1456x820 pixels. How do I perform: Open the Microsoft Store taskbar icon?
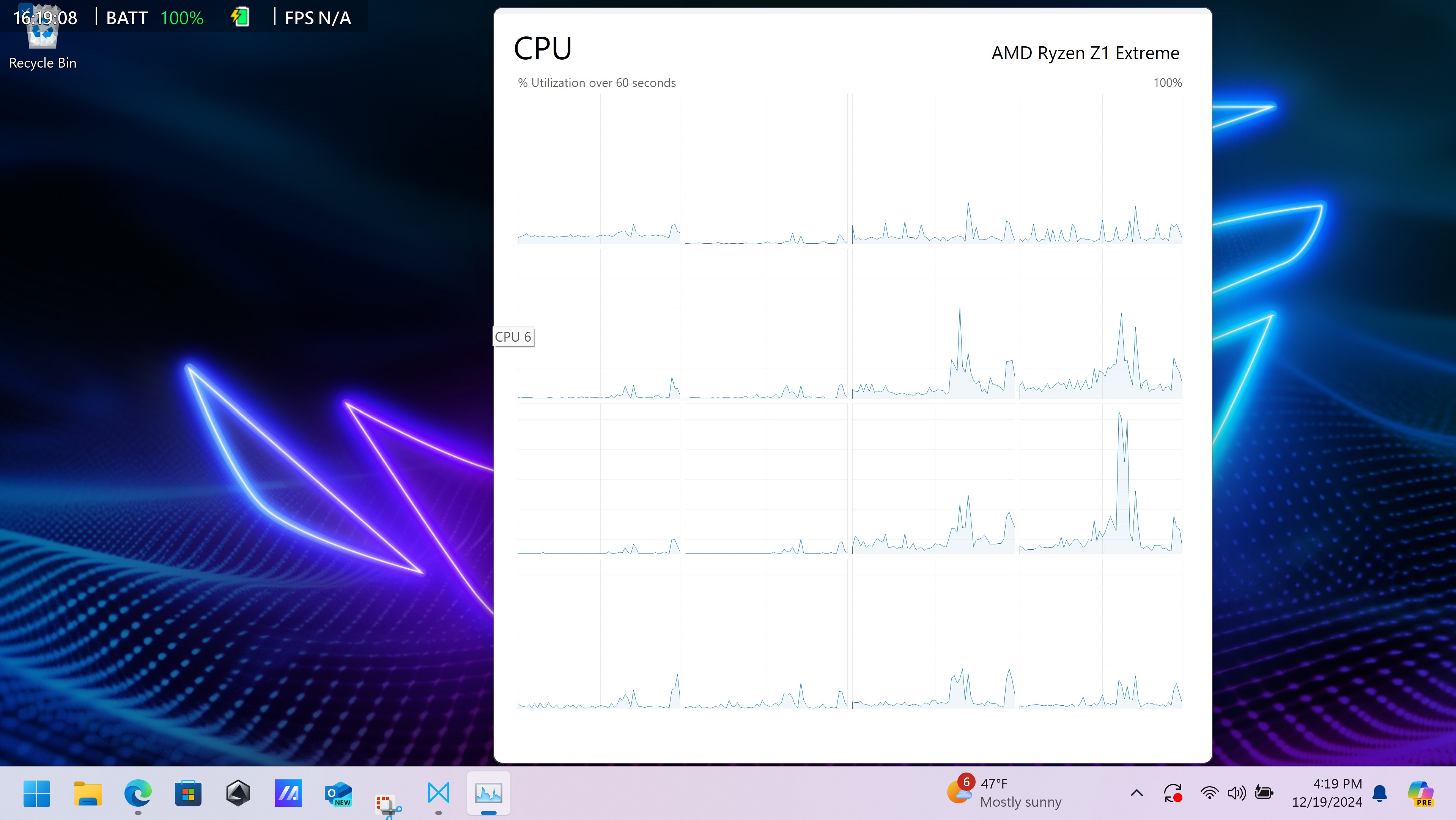[x=188, y=793]
